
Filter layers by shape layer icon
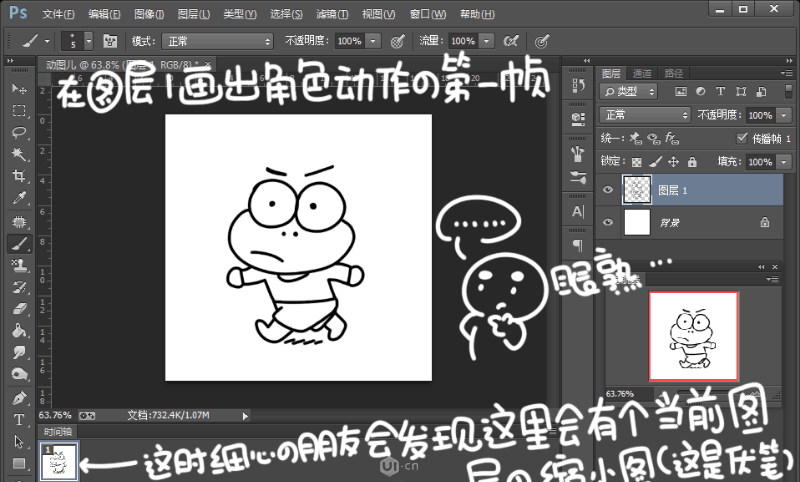pos(741,91)
